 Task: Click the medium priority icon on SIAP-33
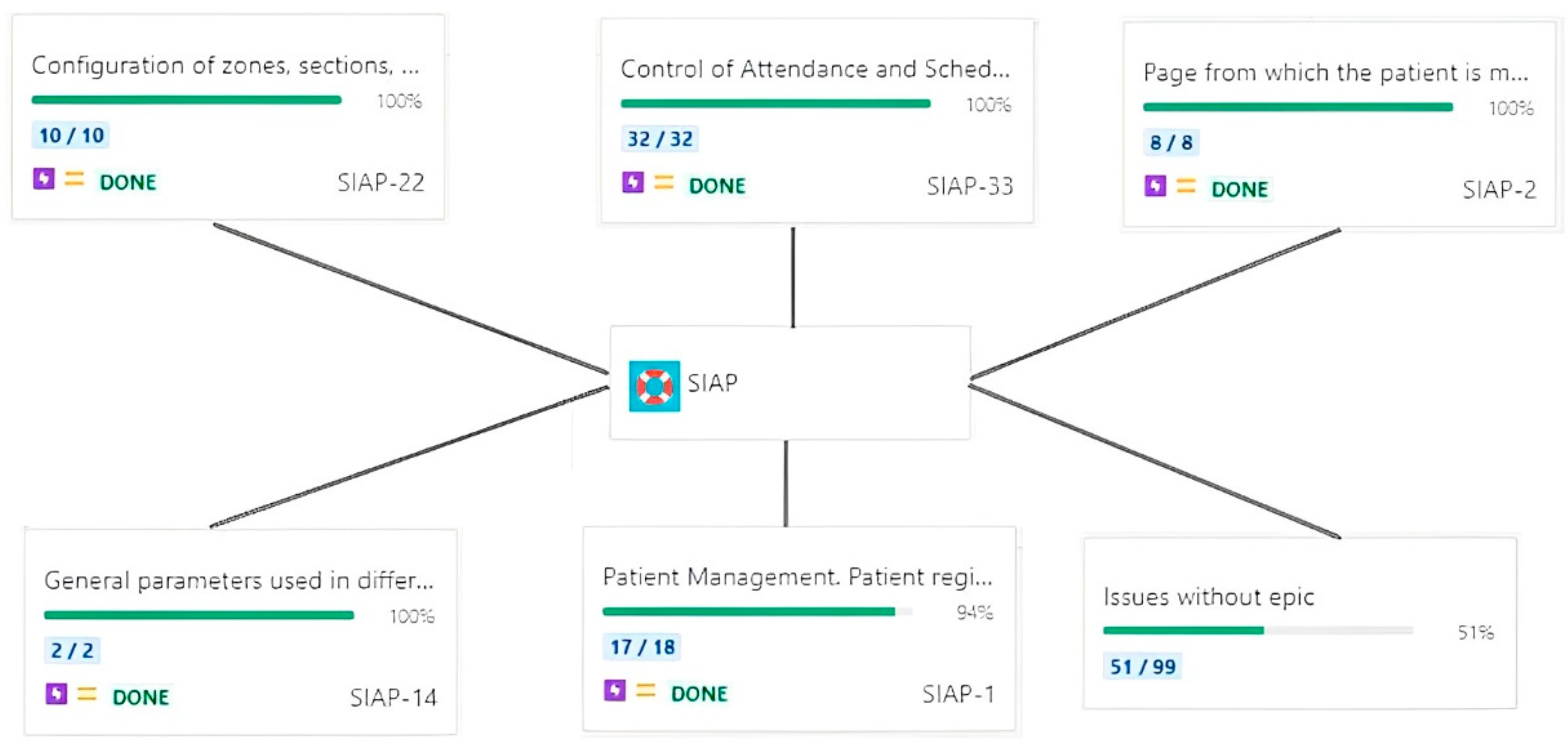coord(663,183)
